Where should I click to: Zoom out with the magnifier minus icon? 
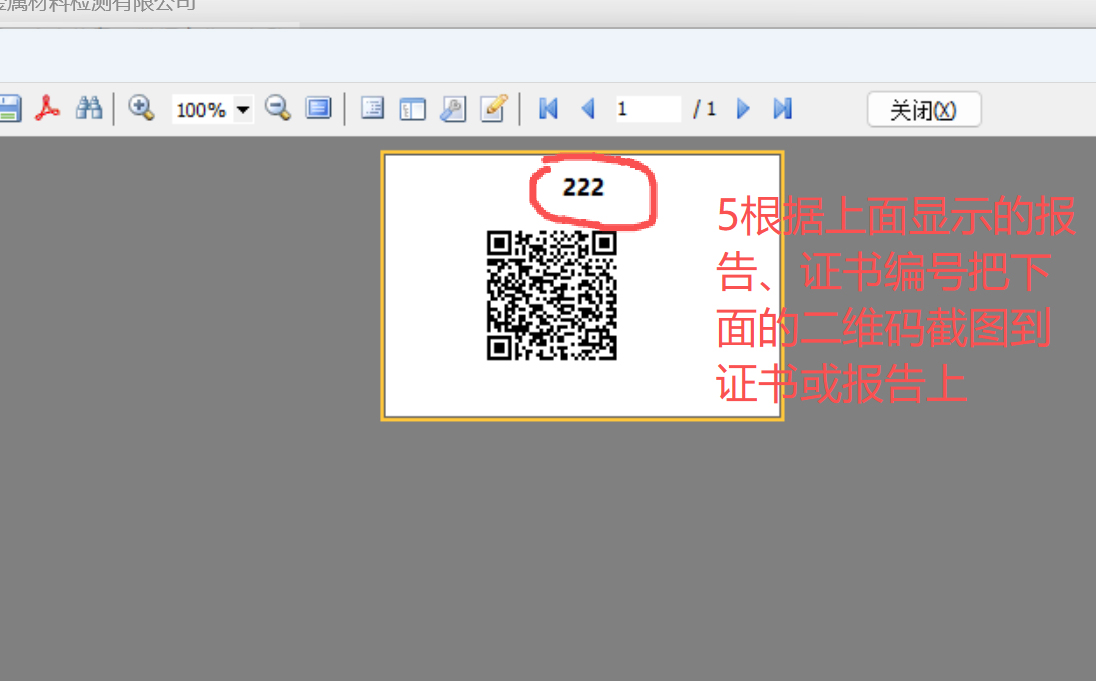pyautogui.click(x=278, y=108)
